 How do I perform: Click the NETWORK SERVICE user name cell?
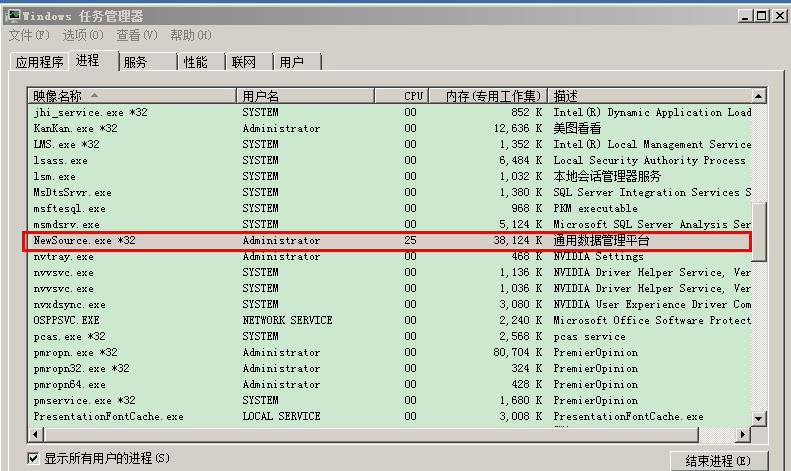click(288, 320)
